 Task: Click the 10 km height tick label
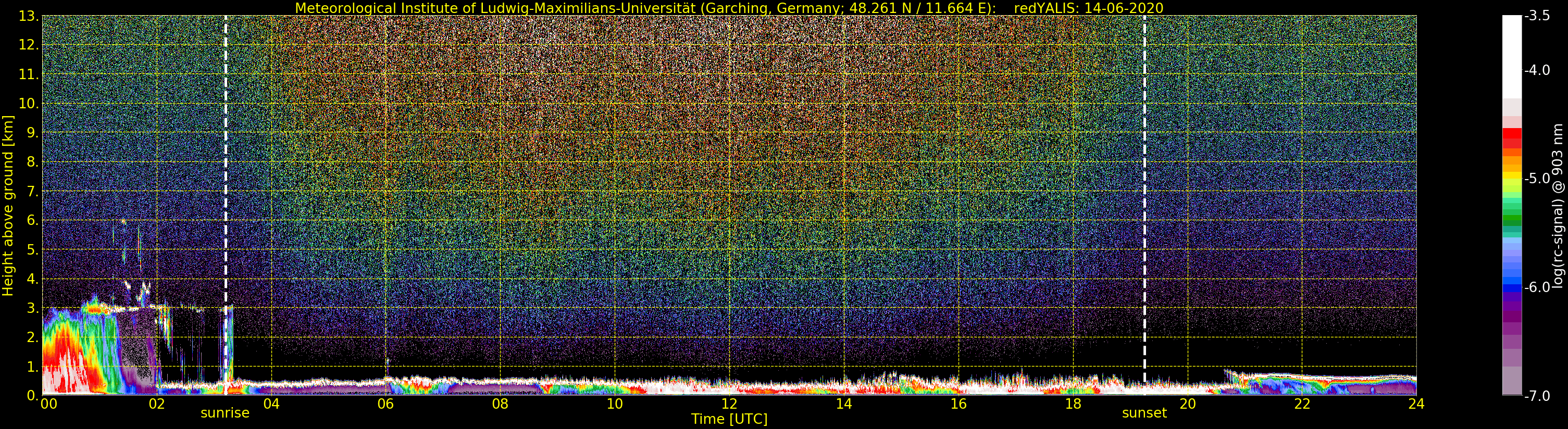[x=29, y=104]
